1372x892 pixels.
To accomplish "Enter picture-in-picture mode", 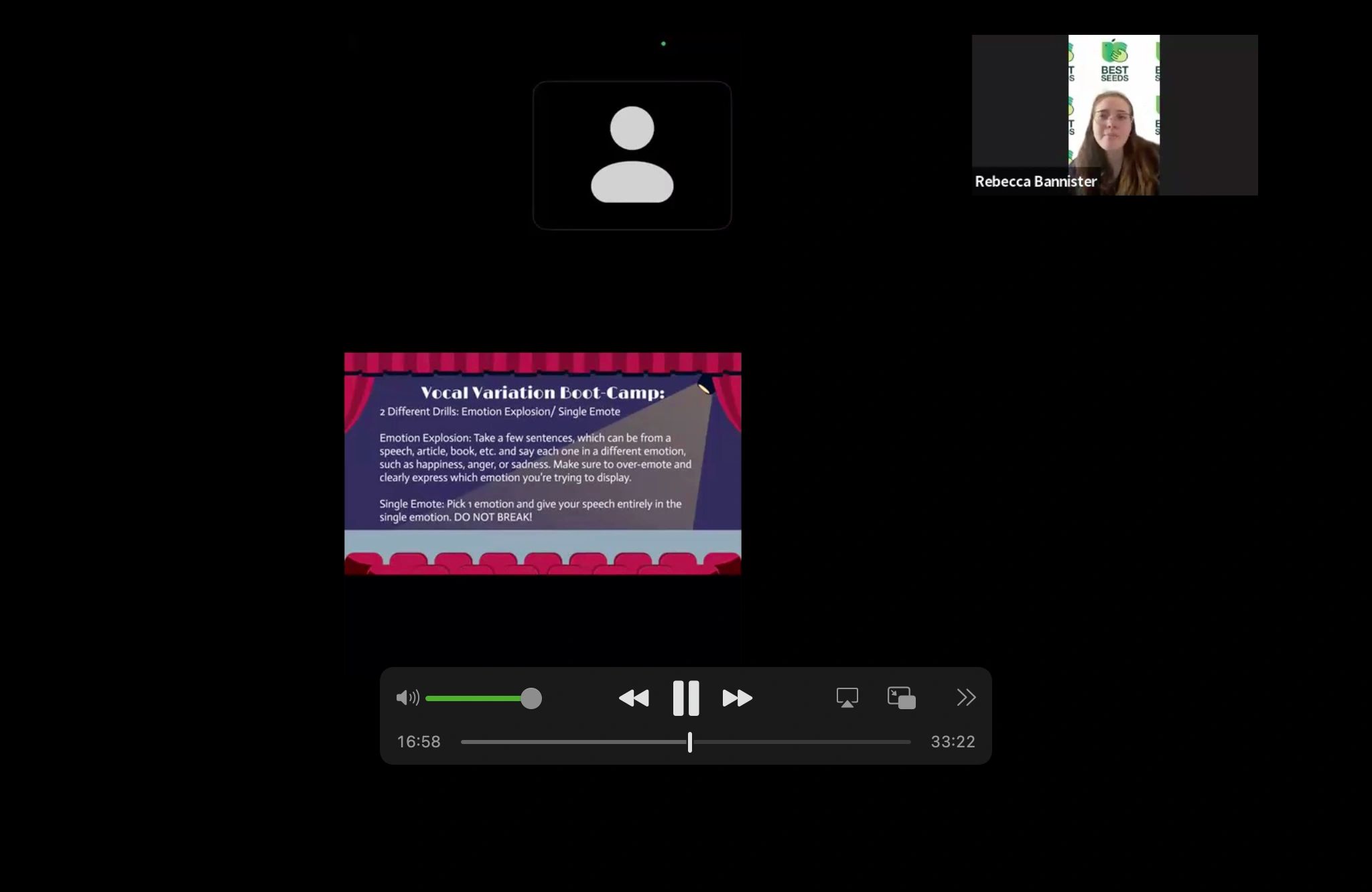I will pos(900,697).
